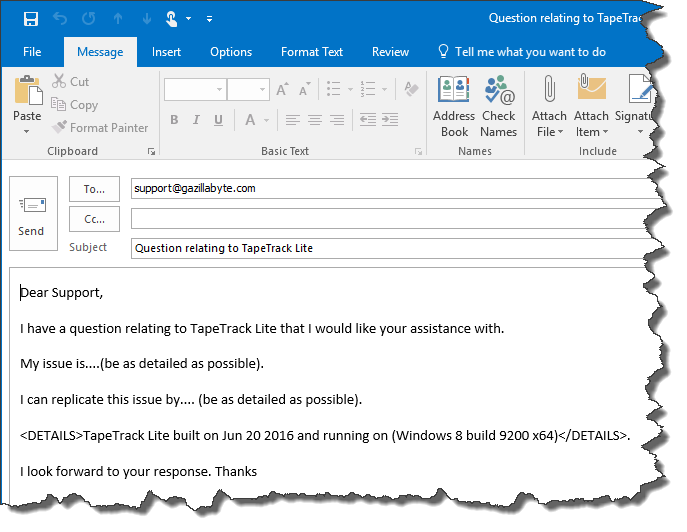This screenshot has height=532, width=687.
Task: Open font color dropdown arrow
Action: tap(266, 120)
